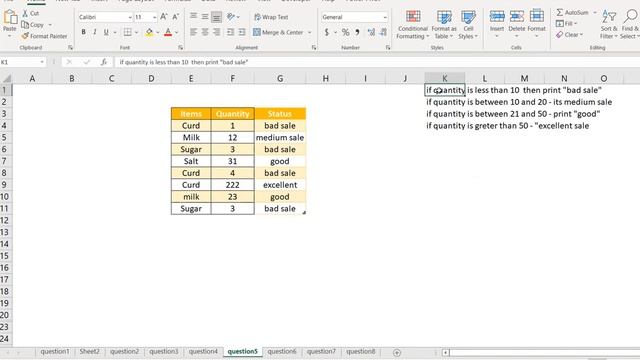Open the Calibri font name dropdown
The width and height of the screenshot is (640, 360).
[130, 17]
